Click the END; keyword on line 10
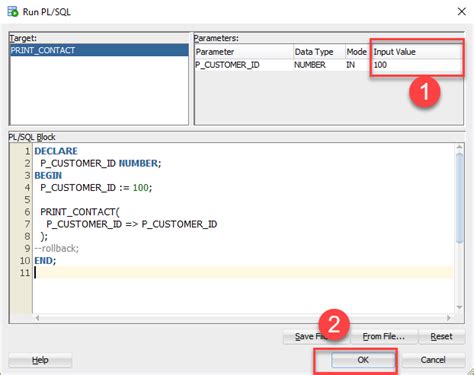This screenshot has width=474, height=375. [45, 261]
